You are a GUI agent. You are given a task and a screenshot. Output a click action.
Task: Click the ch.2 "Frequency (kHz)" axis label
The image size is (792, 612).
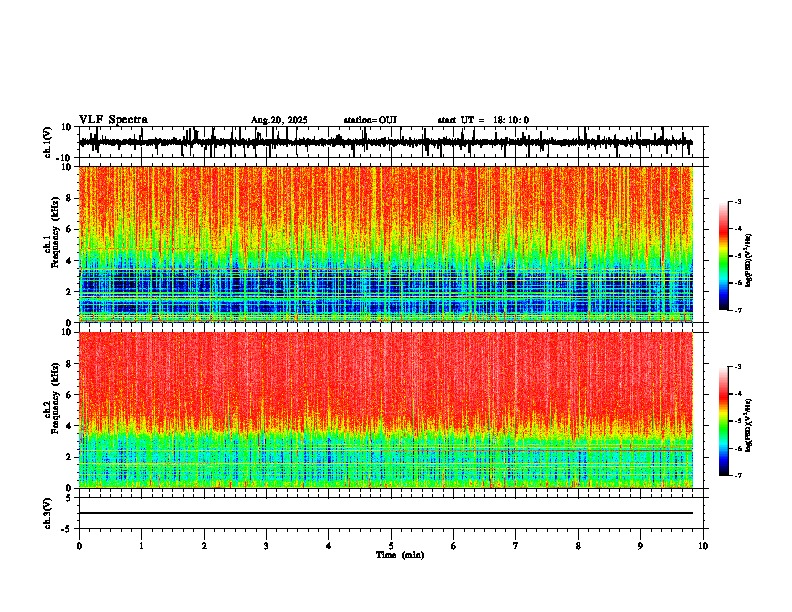click(55, 398)
